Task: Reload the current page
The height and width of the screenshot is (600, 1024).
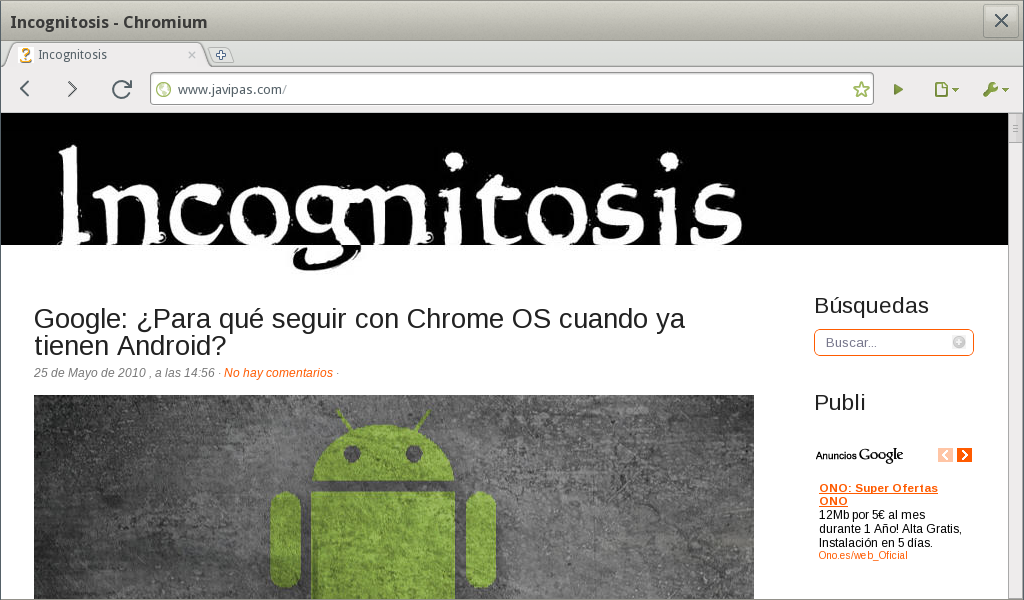Action: coord(121,89)
